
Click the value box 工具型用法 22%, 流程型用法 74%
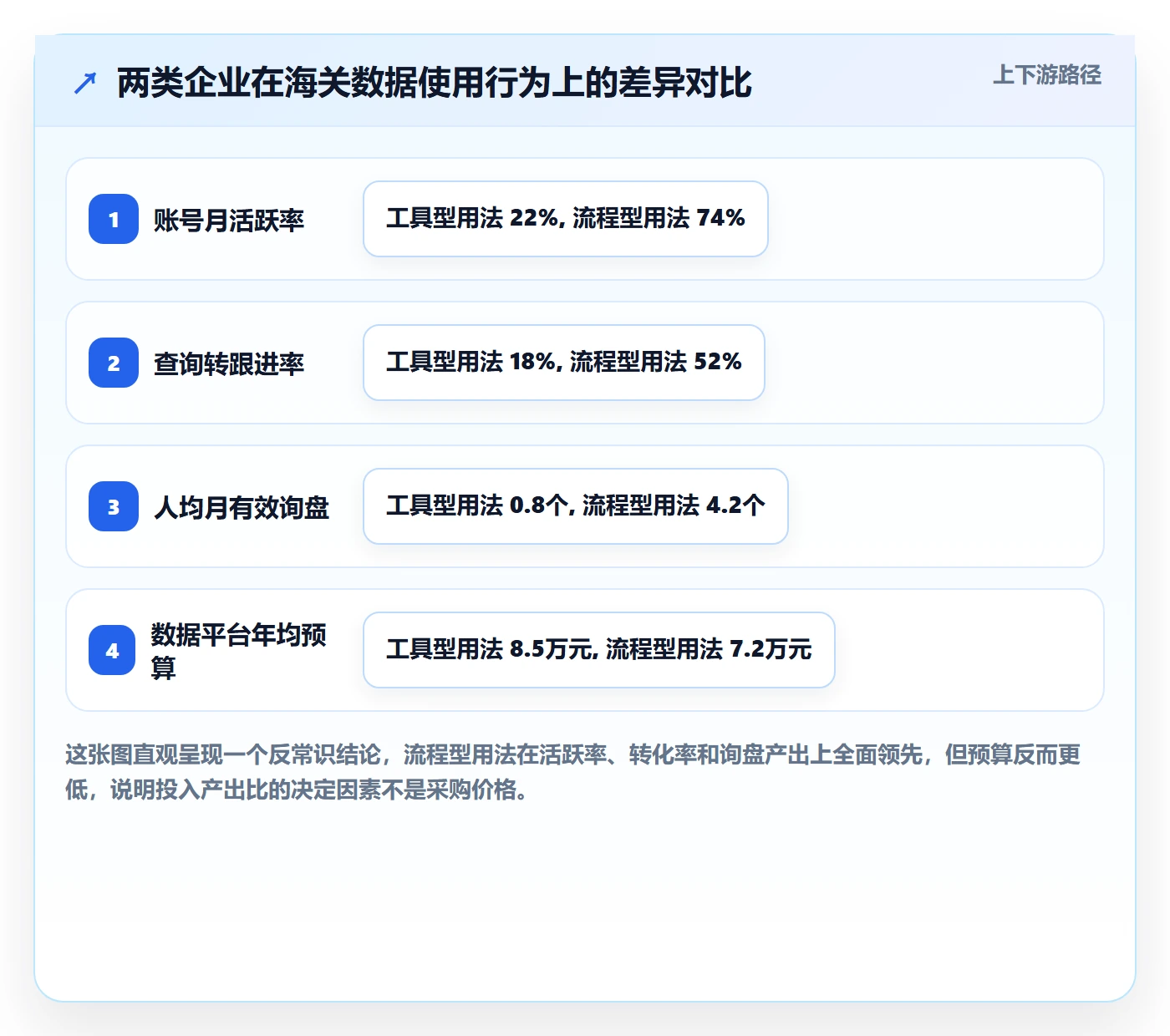point(566,219)
